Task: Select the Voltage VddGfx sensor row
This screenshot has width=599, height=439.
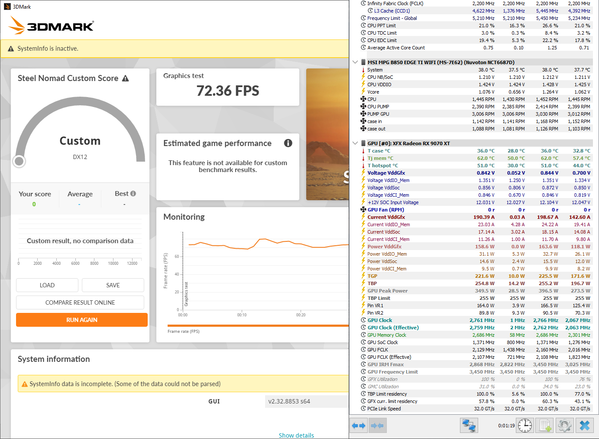Action: point(476,173)
